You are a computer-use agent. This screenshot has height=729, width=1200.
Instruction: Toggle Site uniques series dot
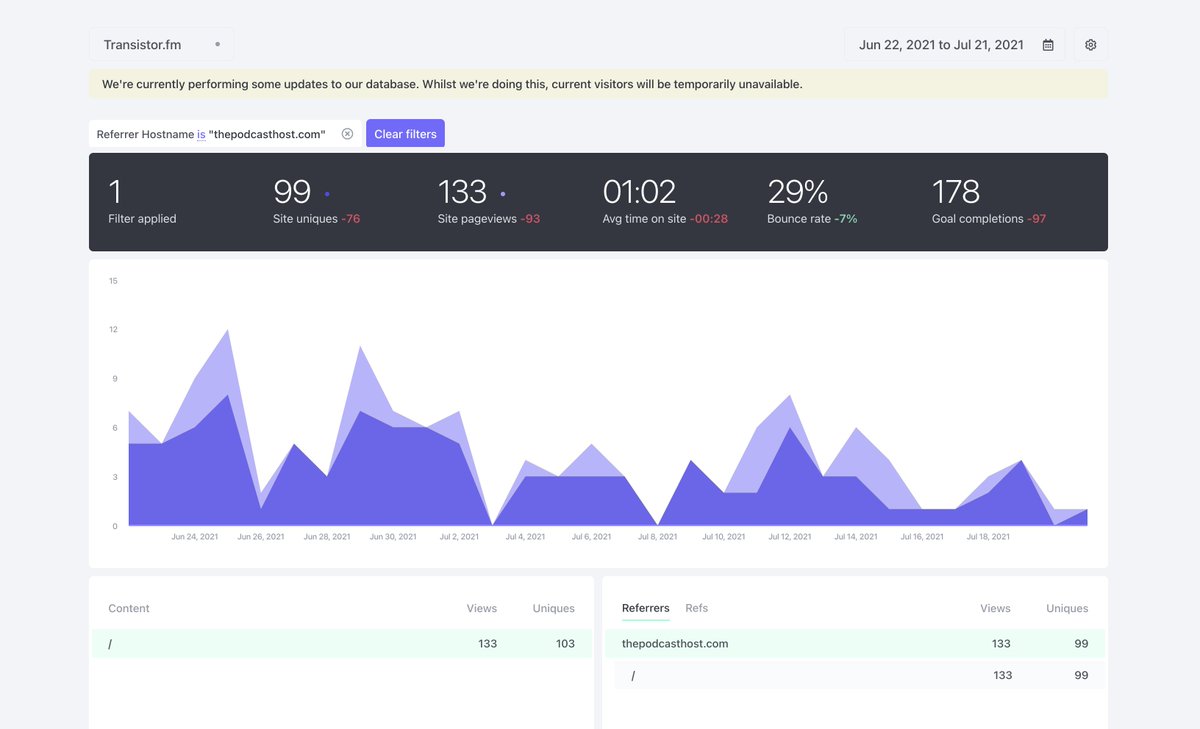coord(327,194)
